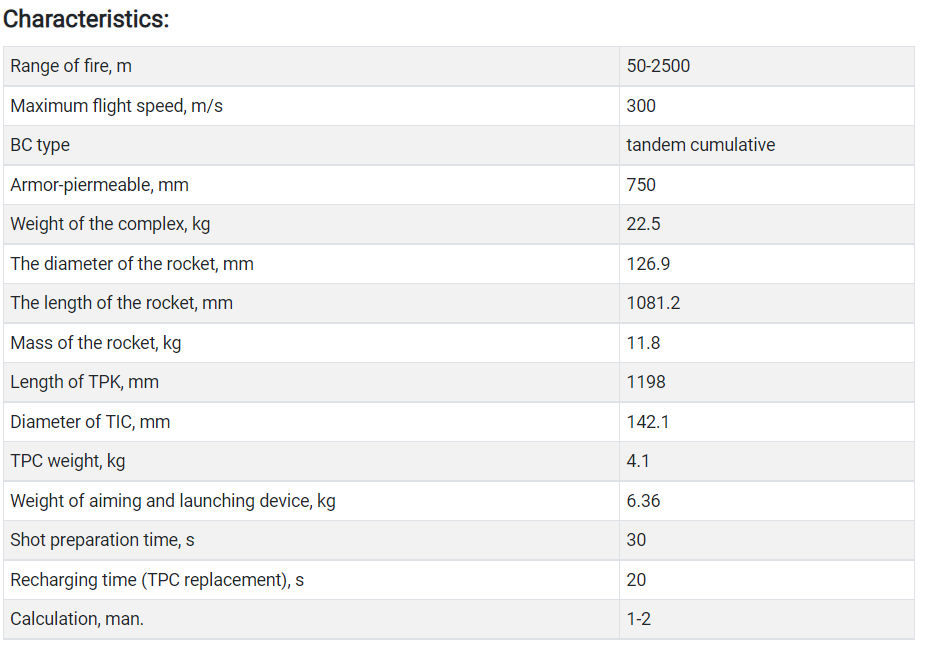Image resolution: width=929 pixels, height=657 pixels.
Task: Click the 11.8 rocket mass value
Action: (643, 343)
